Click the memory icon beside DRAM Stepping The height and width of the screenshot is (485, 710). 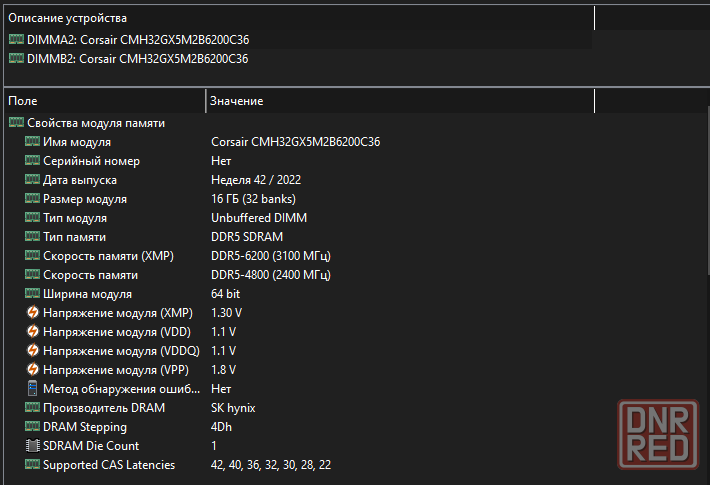[33, 427]
